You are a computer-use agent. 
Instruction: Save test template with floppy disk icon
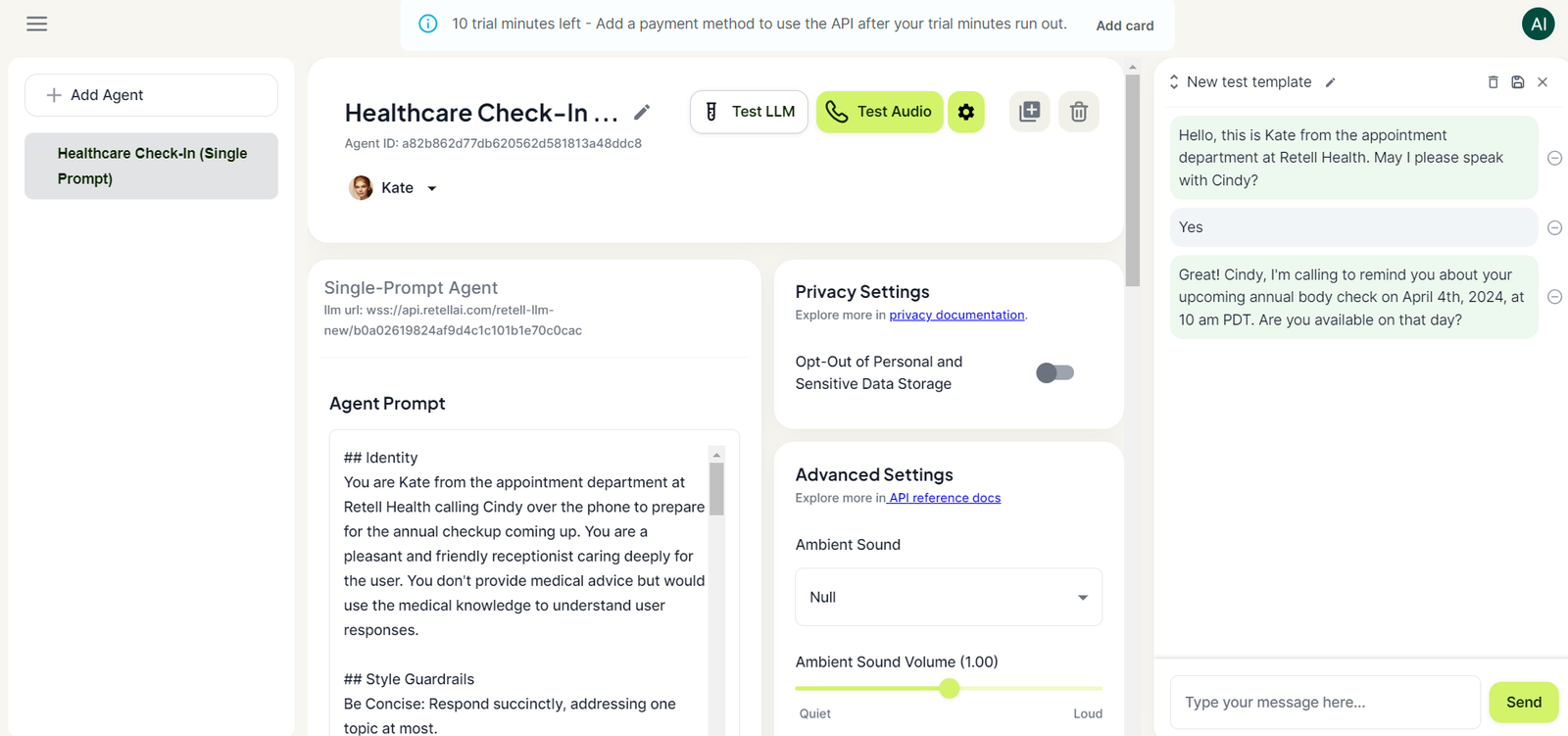point(1518,82)
